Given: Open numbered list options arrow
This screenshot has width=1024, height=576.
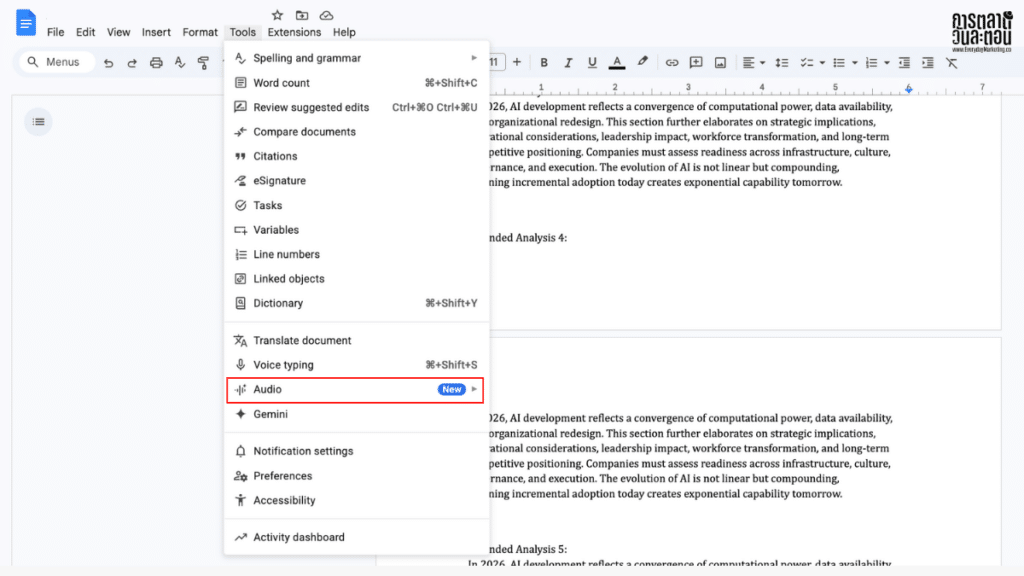Looking at the screenshot, I should 886,63.
